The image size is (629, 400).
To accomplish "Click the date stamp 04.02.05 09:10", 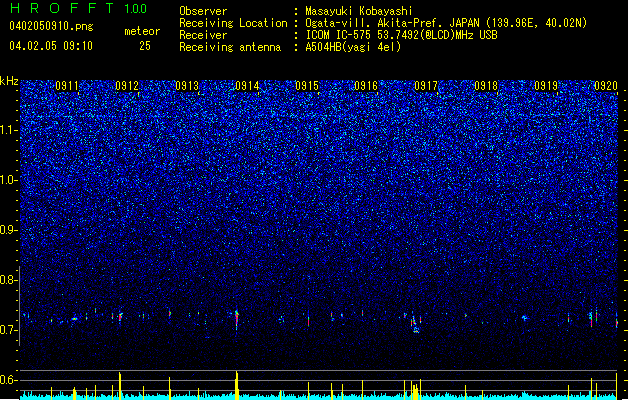I will (x=51, y=46).
